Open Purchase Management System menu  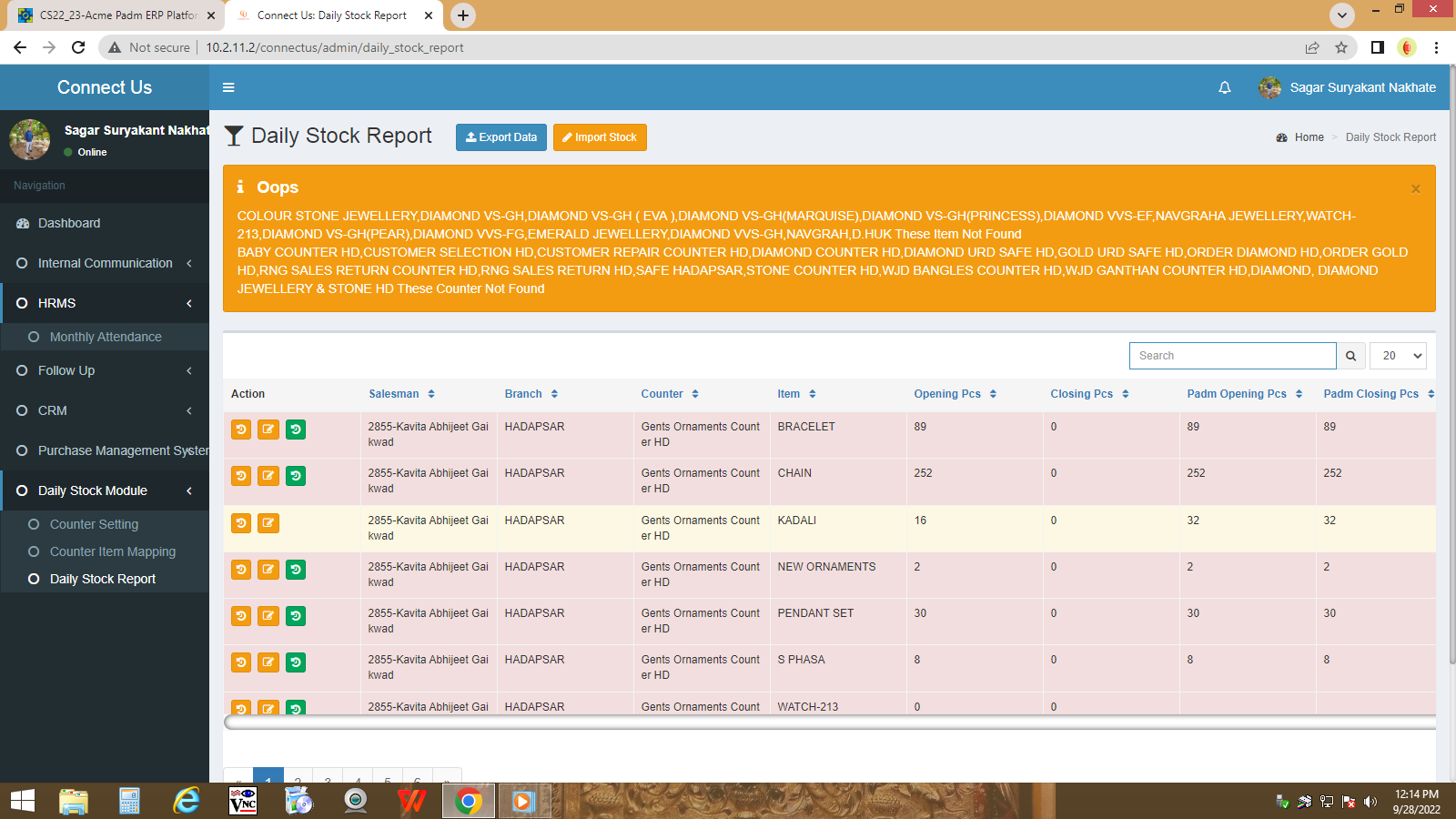105,450
